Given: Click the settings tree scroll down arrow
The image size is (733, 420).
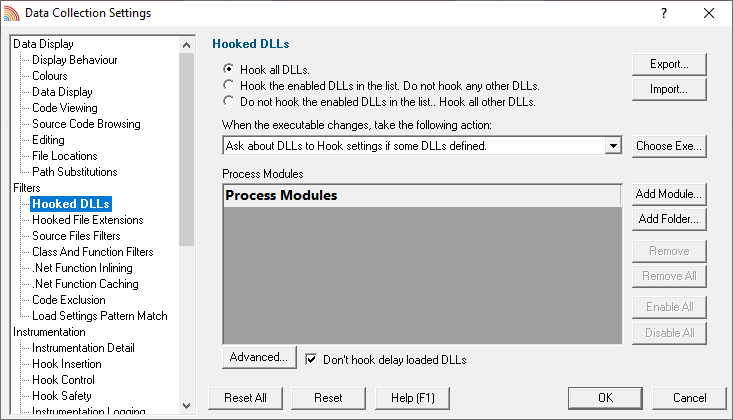Looking at the screenshot, I should [x=187, y=406].
